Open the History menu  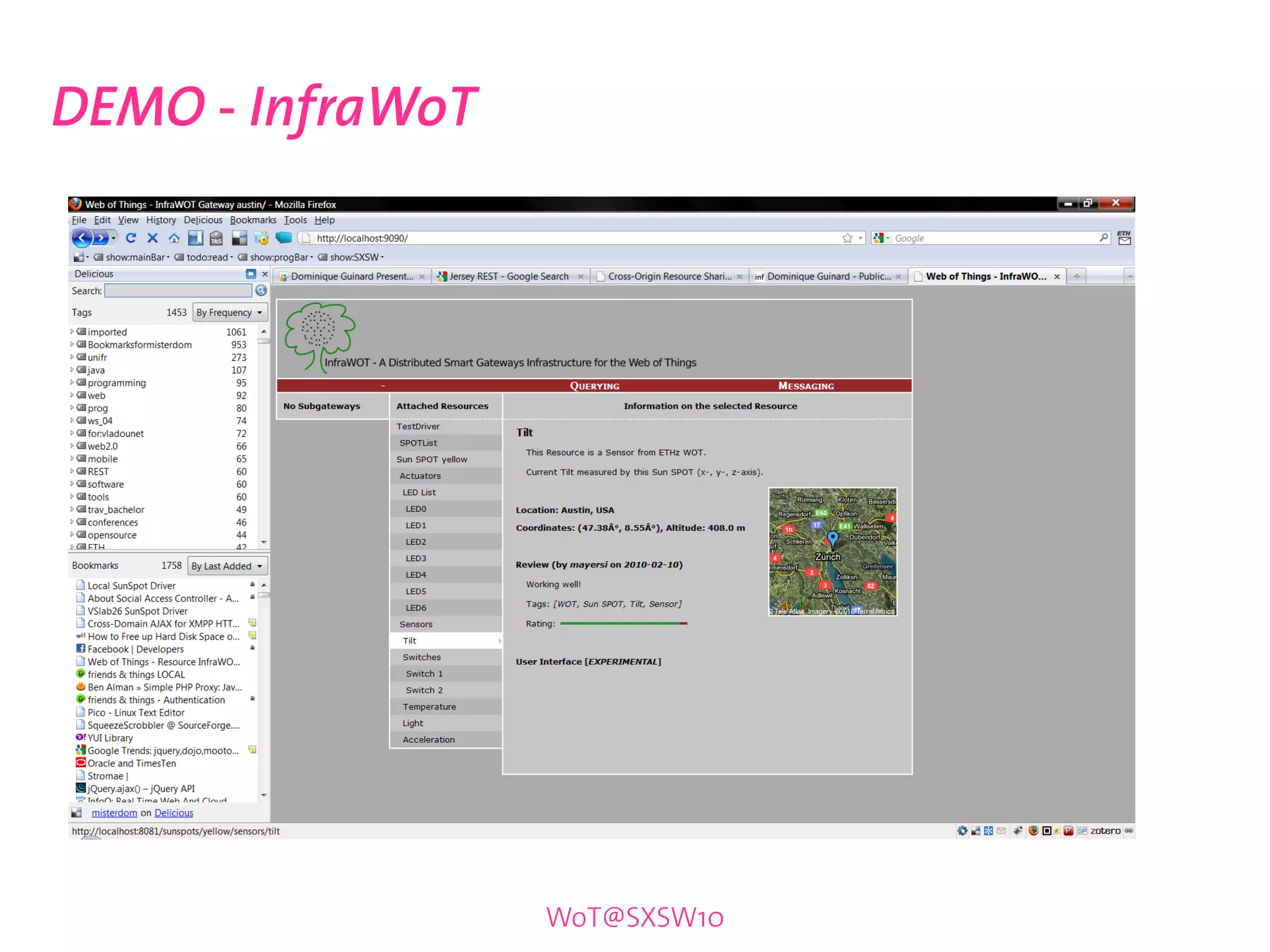click(161, 220)
